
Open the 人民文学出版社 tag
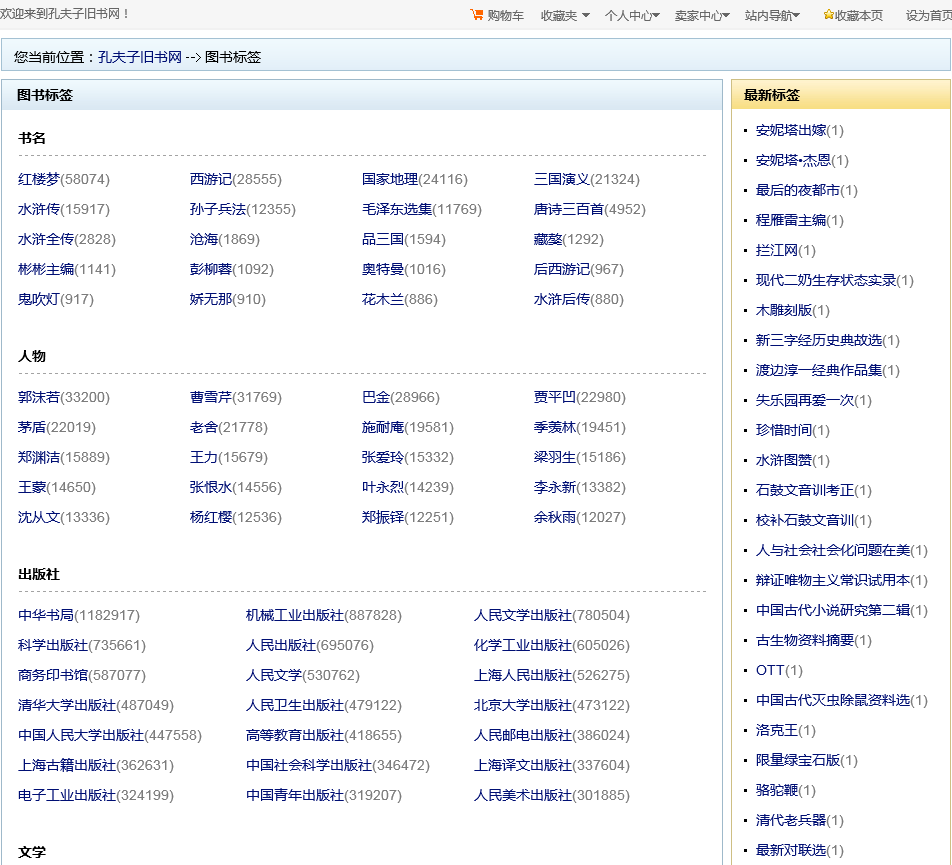(x=523, y=615)
